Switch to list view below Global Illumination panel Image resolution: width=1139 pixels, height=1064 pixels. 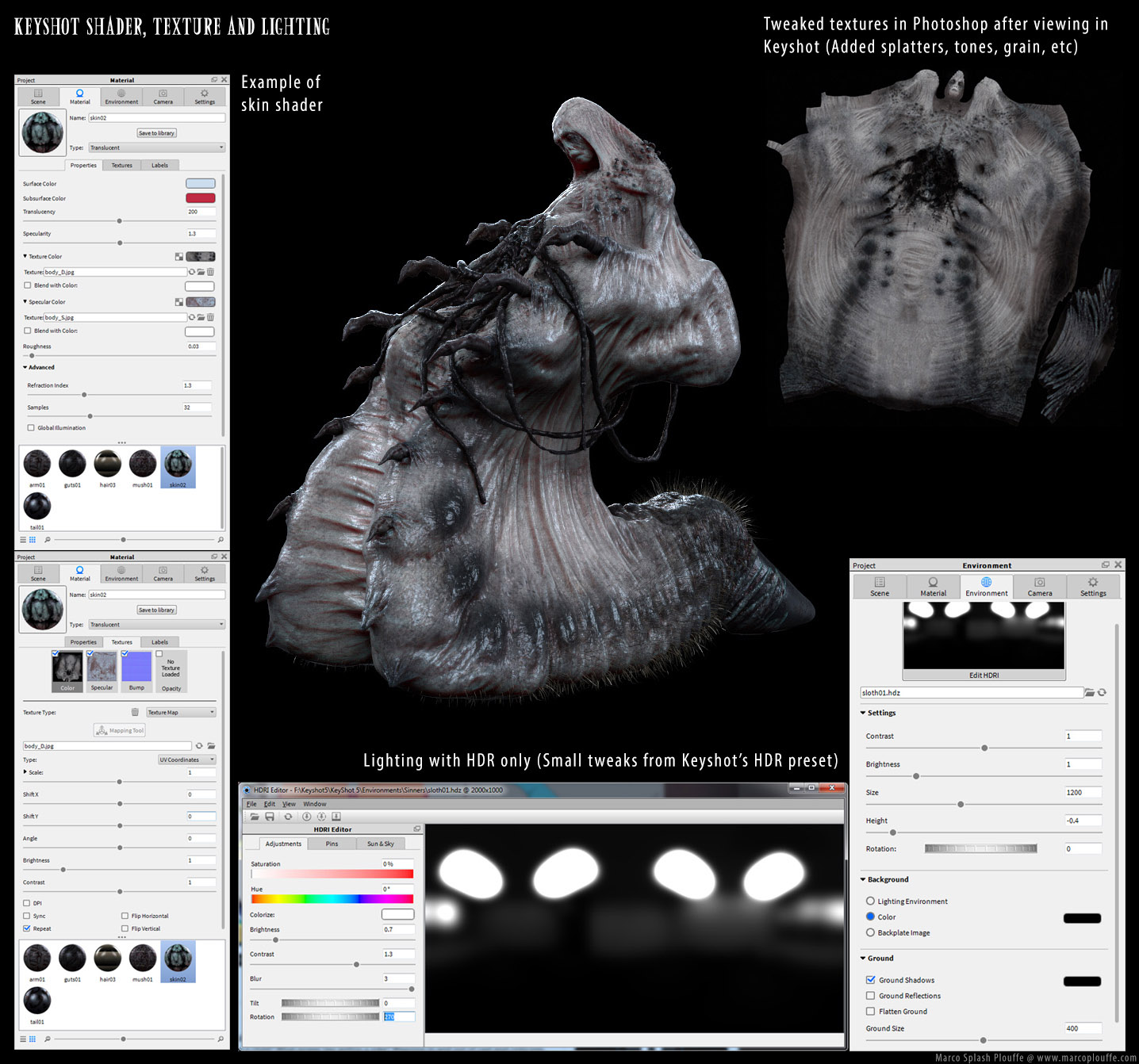click(24, 539)
